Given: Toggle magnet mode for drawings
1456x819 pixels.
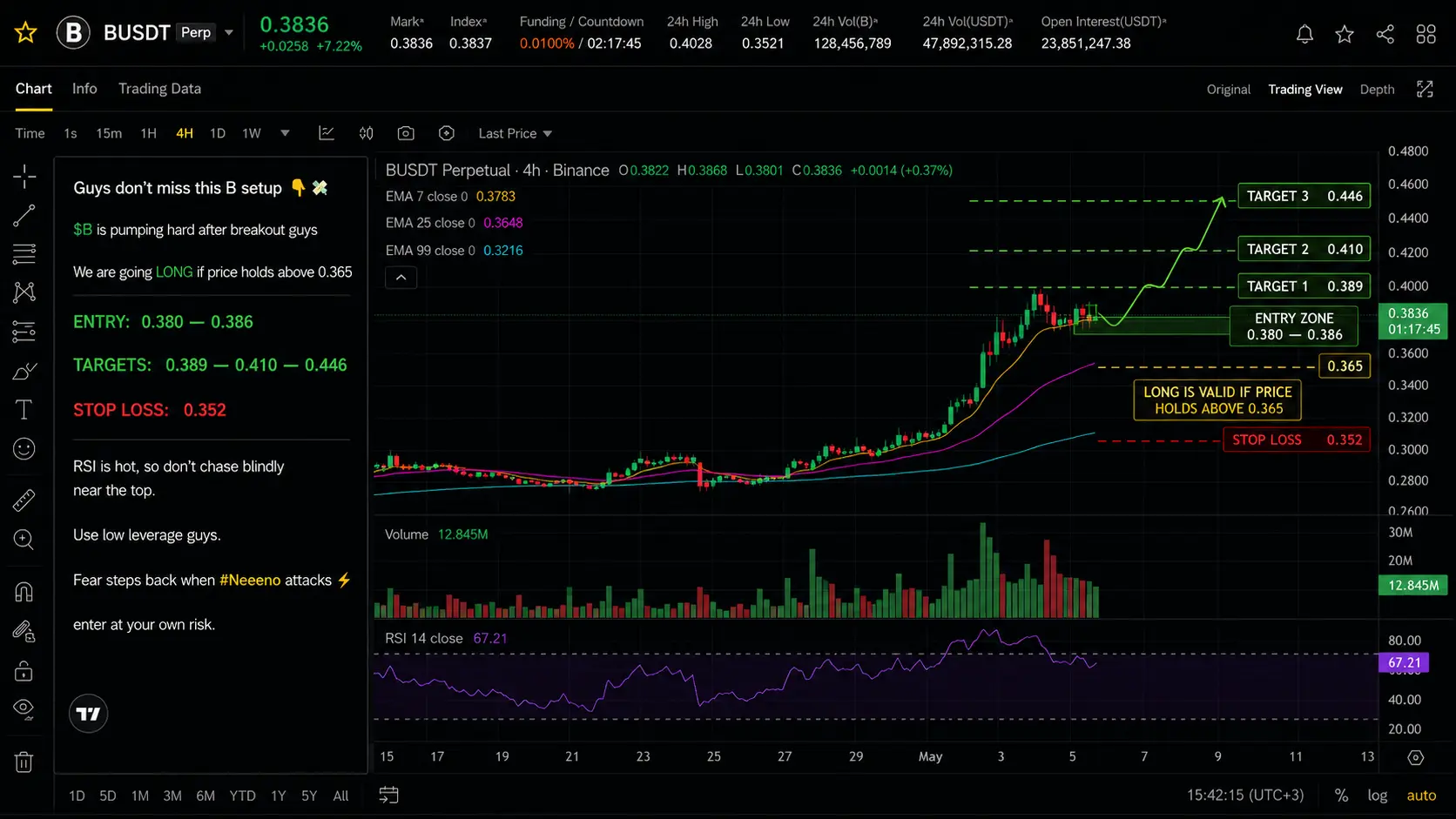Looking at the screenshot, I should pyautogui.click(x=24, y=592).
